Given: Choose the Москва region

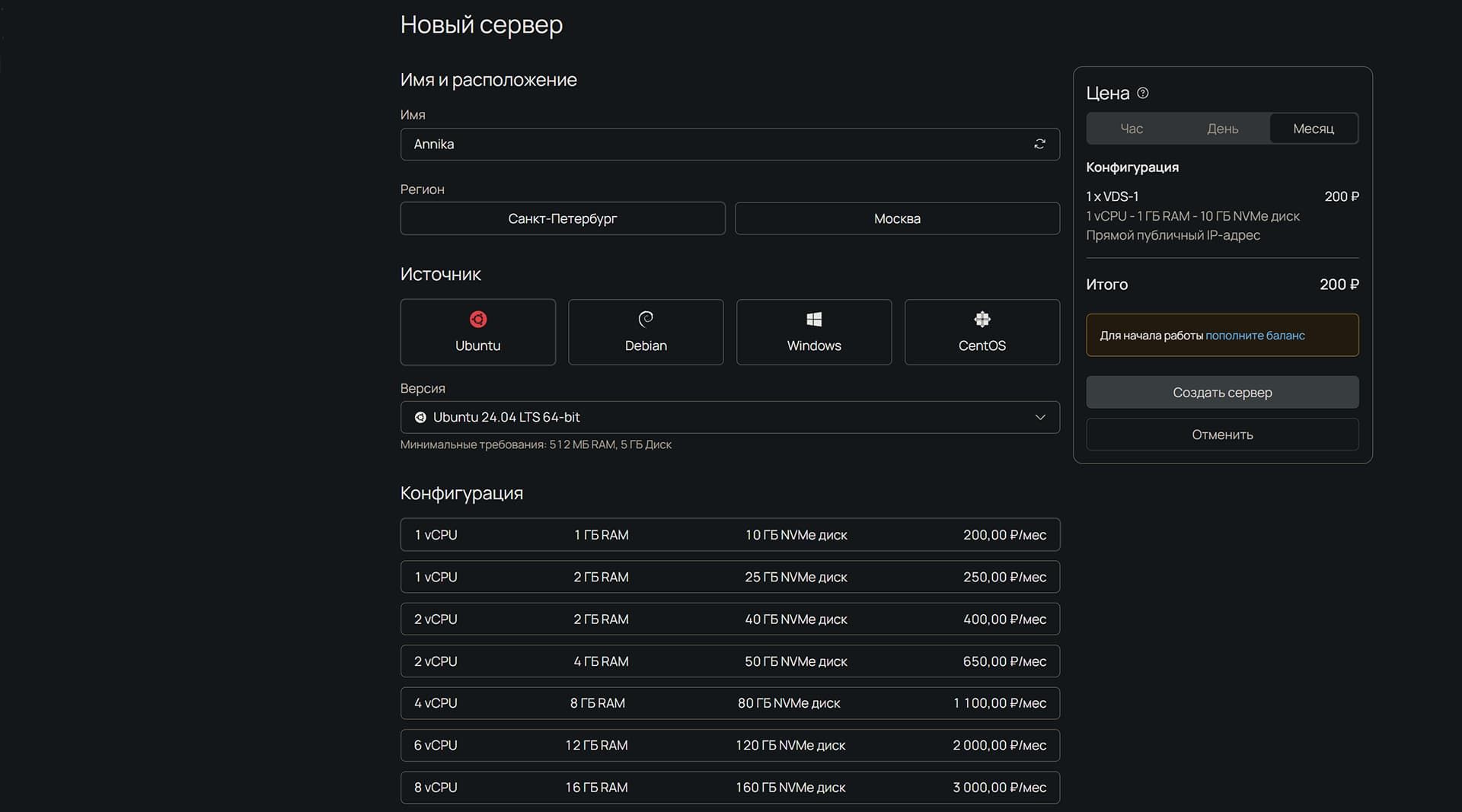Looking at the screenshot, I should point(897,218).
